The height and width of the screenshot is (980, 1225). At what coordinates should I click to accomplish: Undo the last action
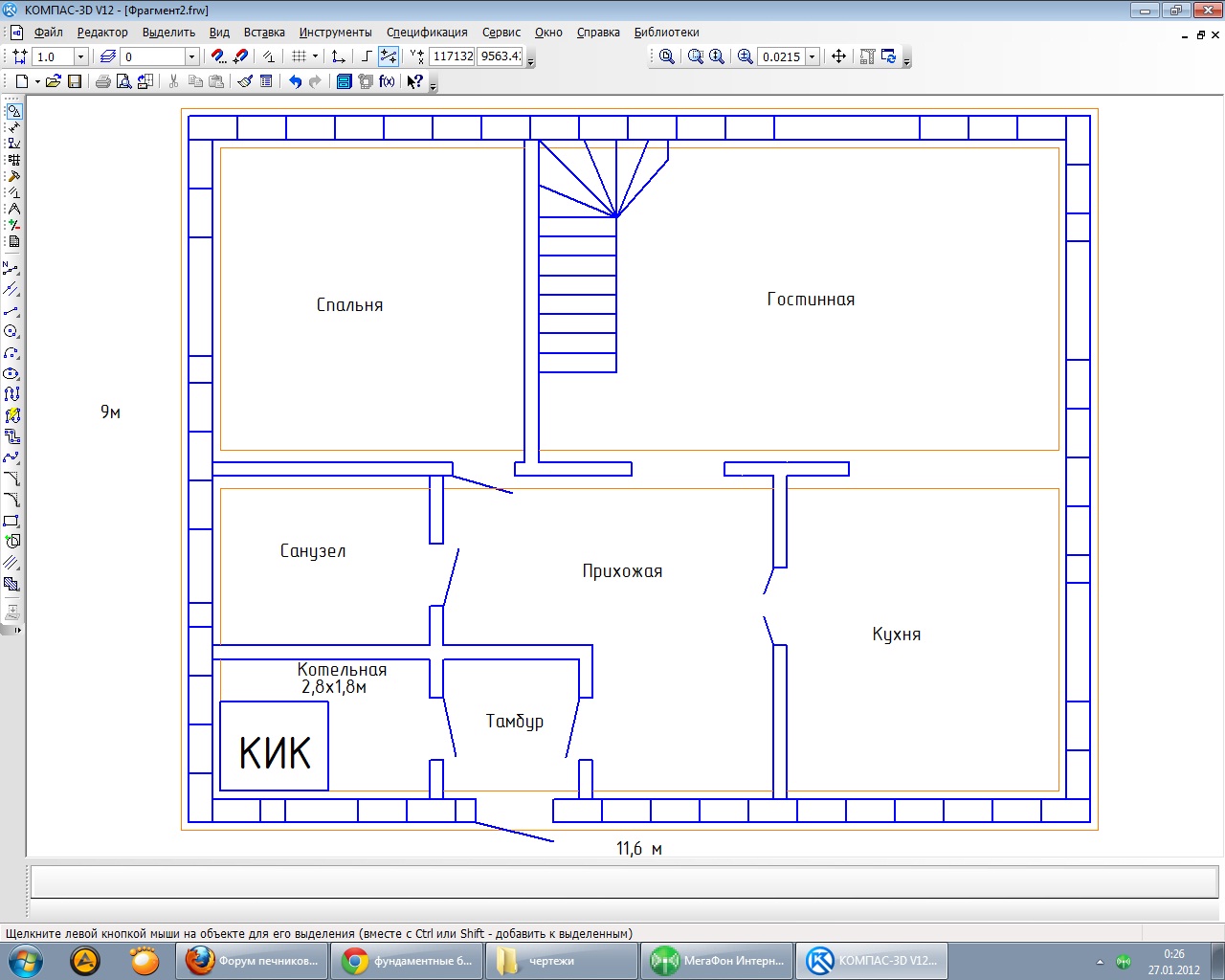coord(295,82)
